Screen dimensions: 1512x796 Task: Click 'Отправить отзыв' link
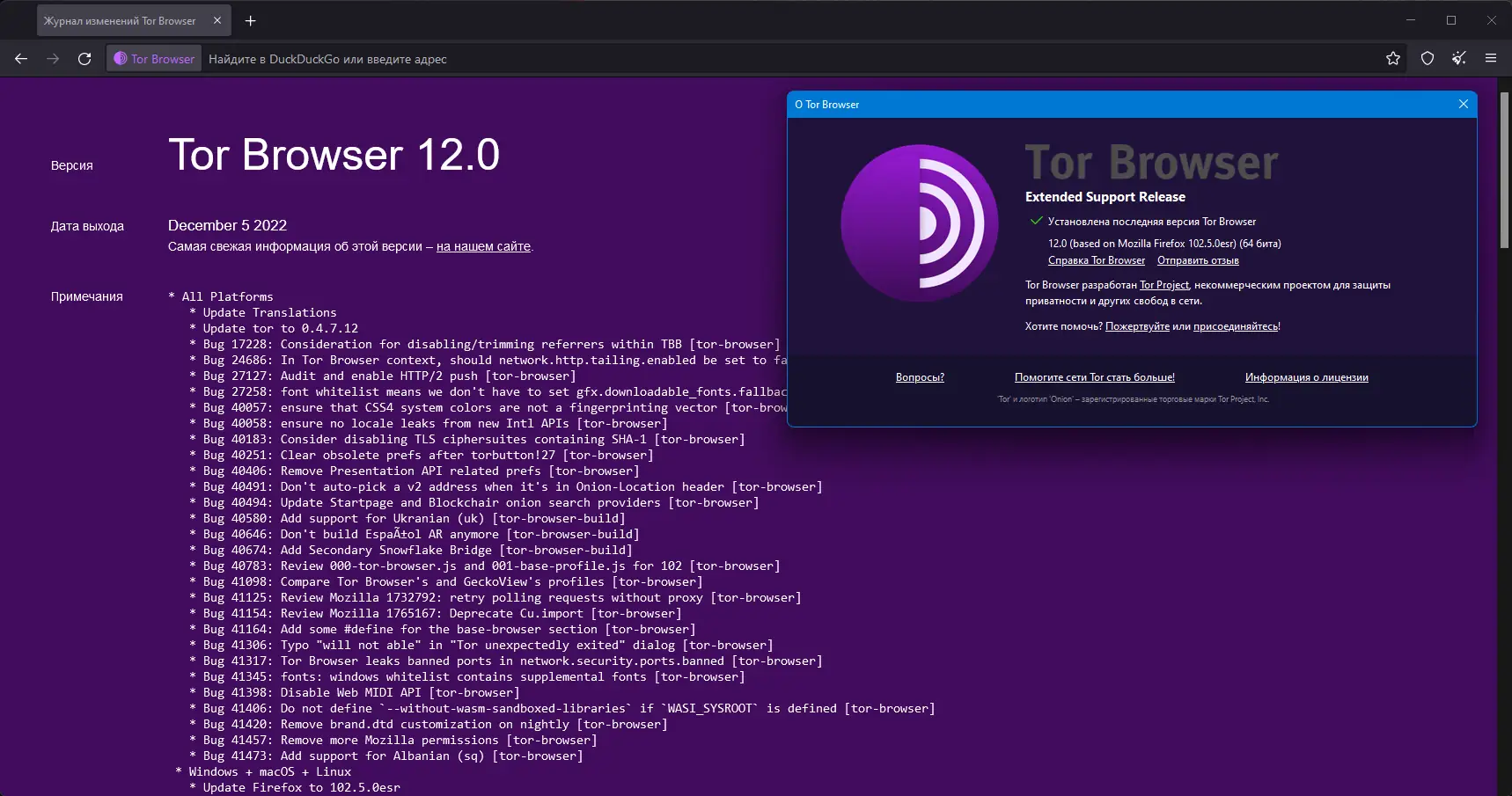1198,260
